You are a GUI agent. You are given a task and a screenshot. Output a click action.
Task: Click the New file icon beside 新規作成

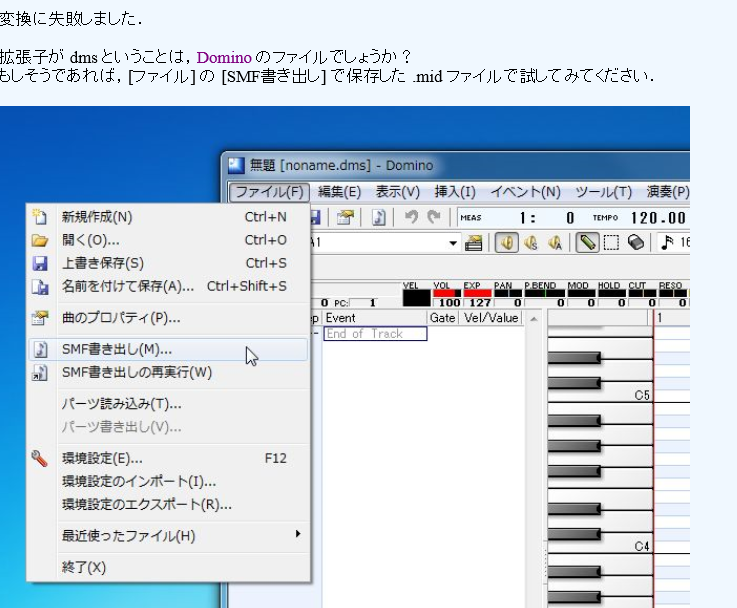[40, 217]
